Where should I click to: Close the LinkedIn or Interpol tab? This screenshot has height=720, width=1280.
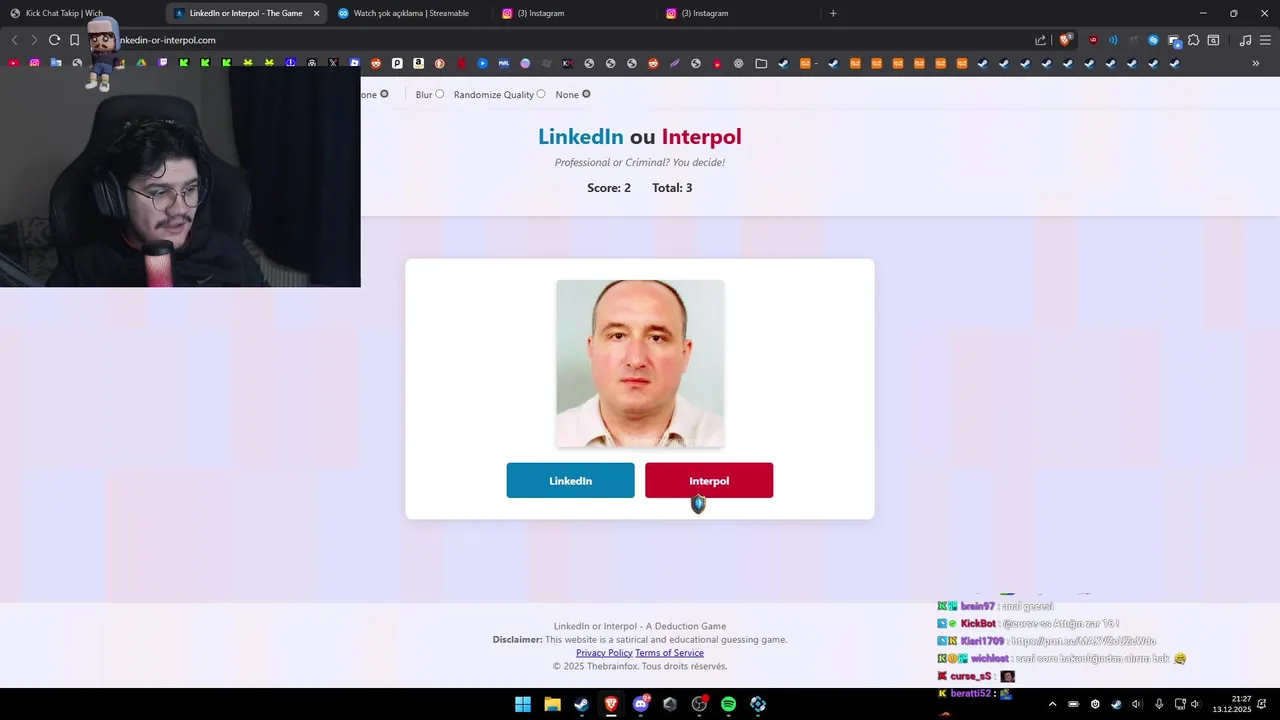coord(317,13)
